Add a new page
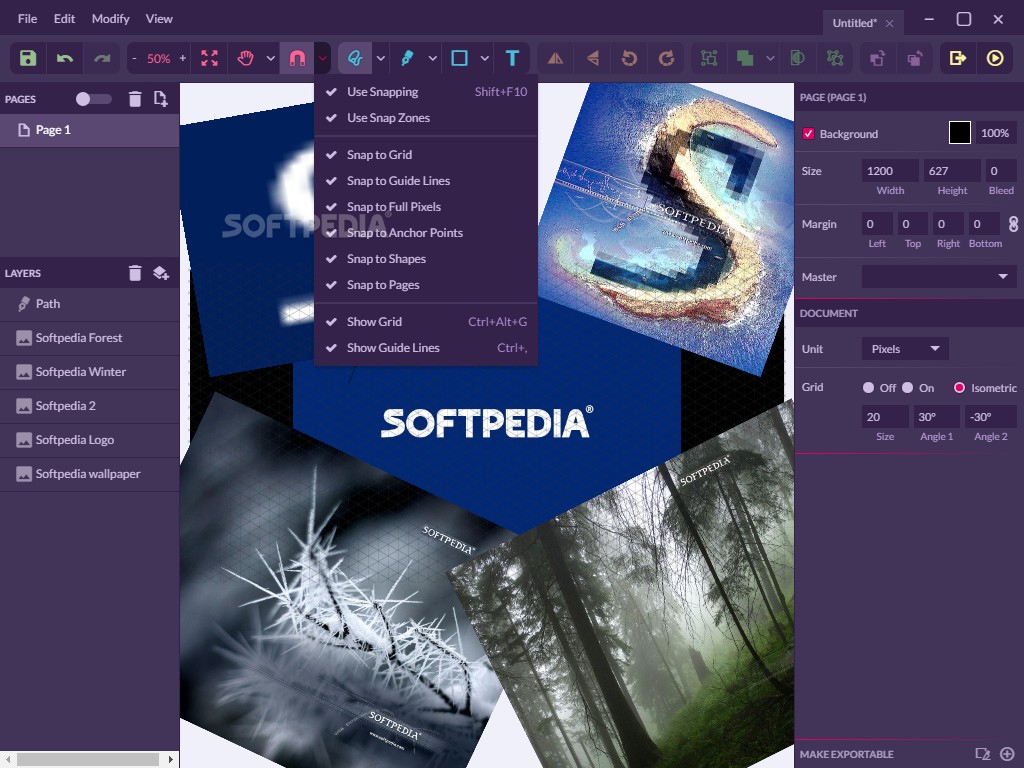1024x768 pixels. pos(160,99)
